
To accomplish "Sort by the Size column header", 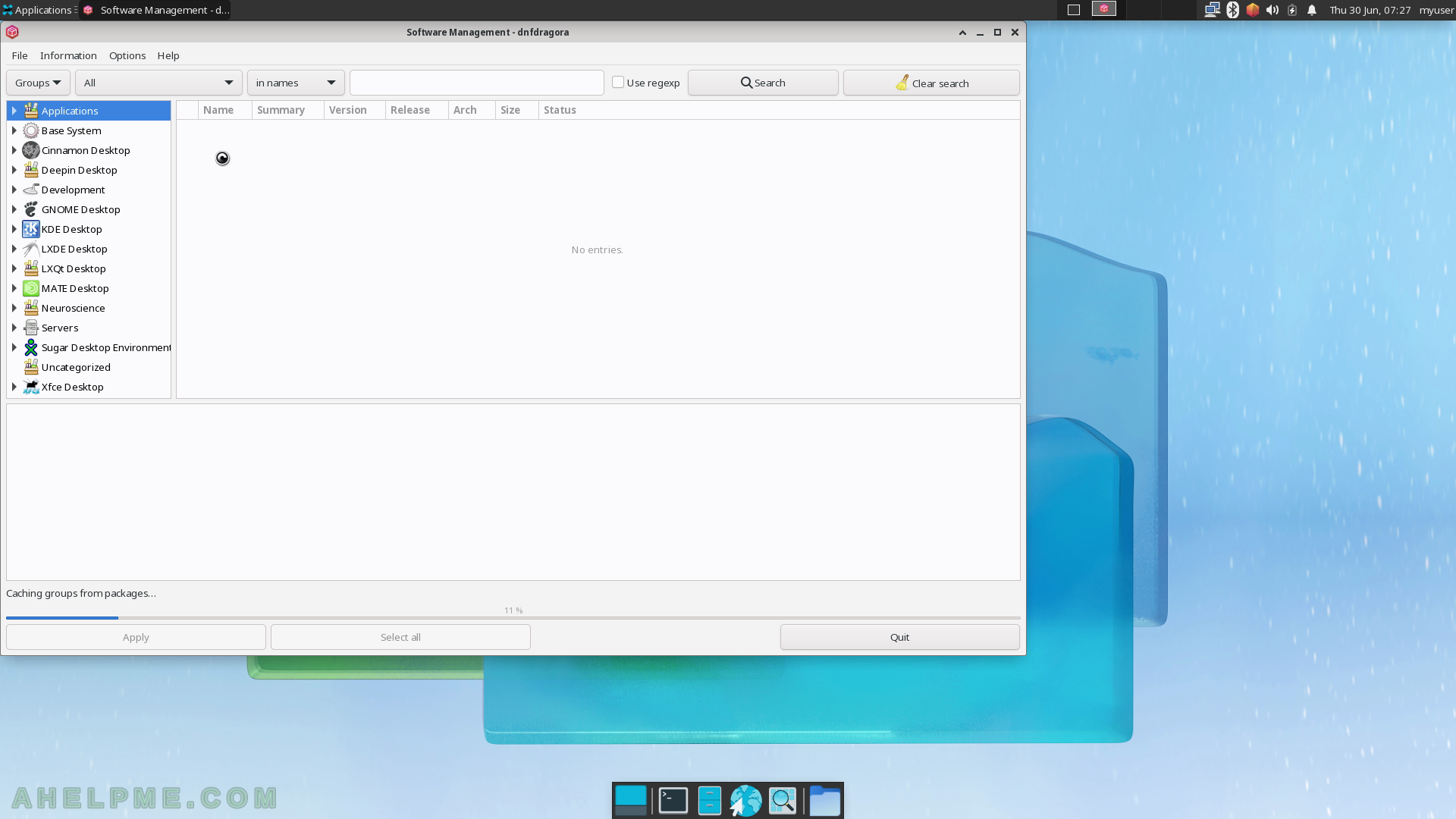I will tap(517, 110).
